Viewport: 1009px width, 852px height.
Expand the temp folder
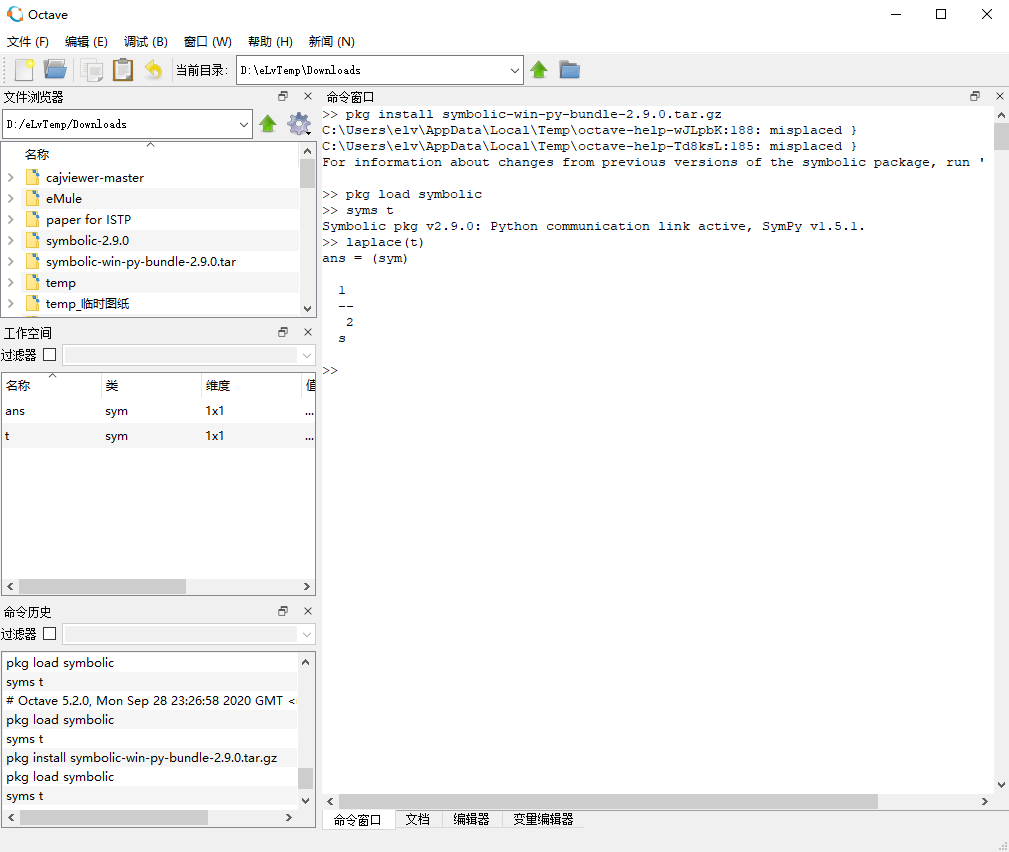[10, 282]
